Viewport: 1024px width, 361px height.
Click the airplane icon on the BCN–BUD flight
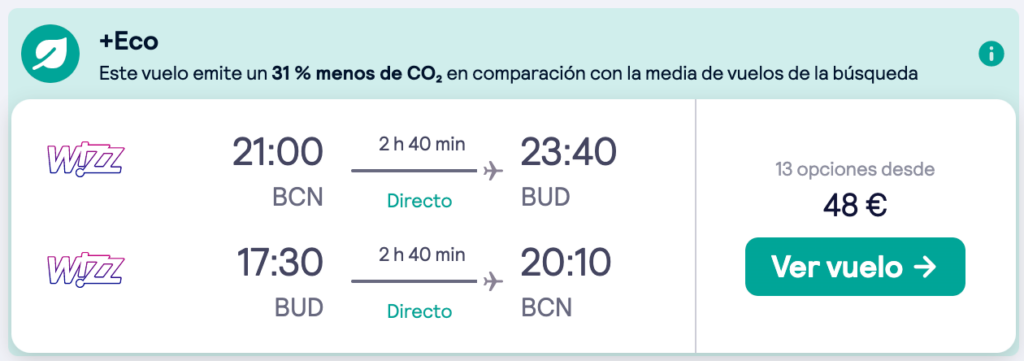click(x=493, y=171)
